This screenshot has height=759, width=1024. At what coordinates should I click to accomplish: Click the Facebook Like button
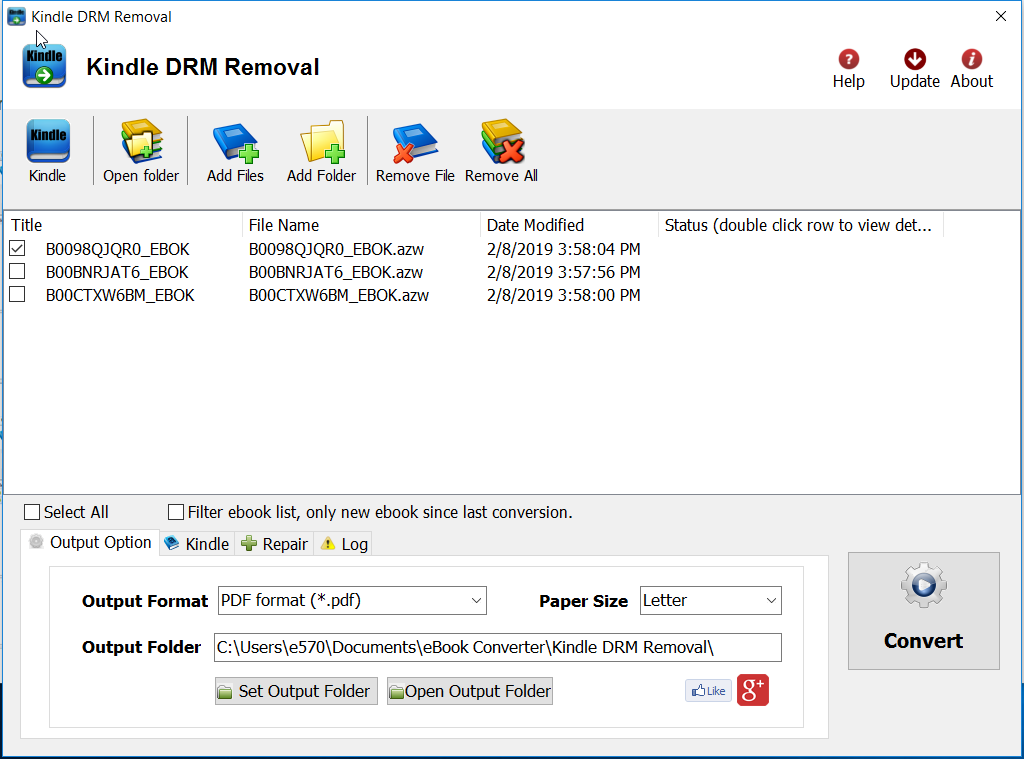click(x=709, y=690)
